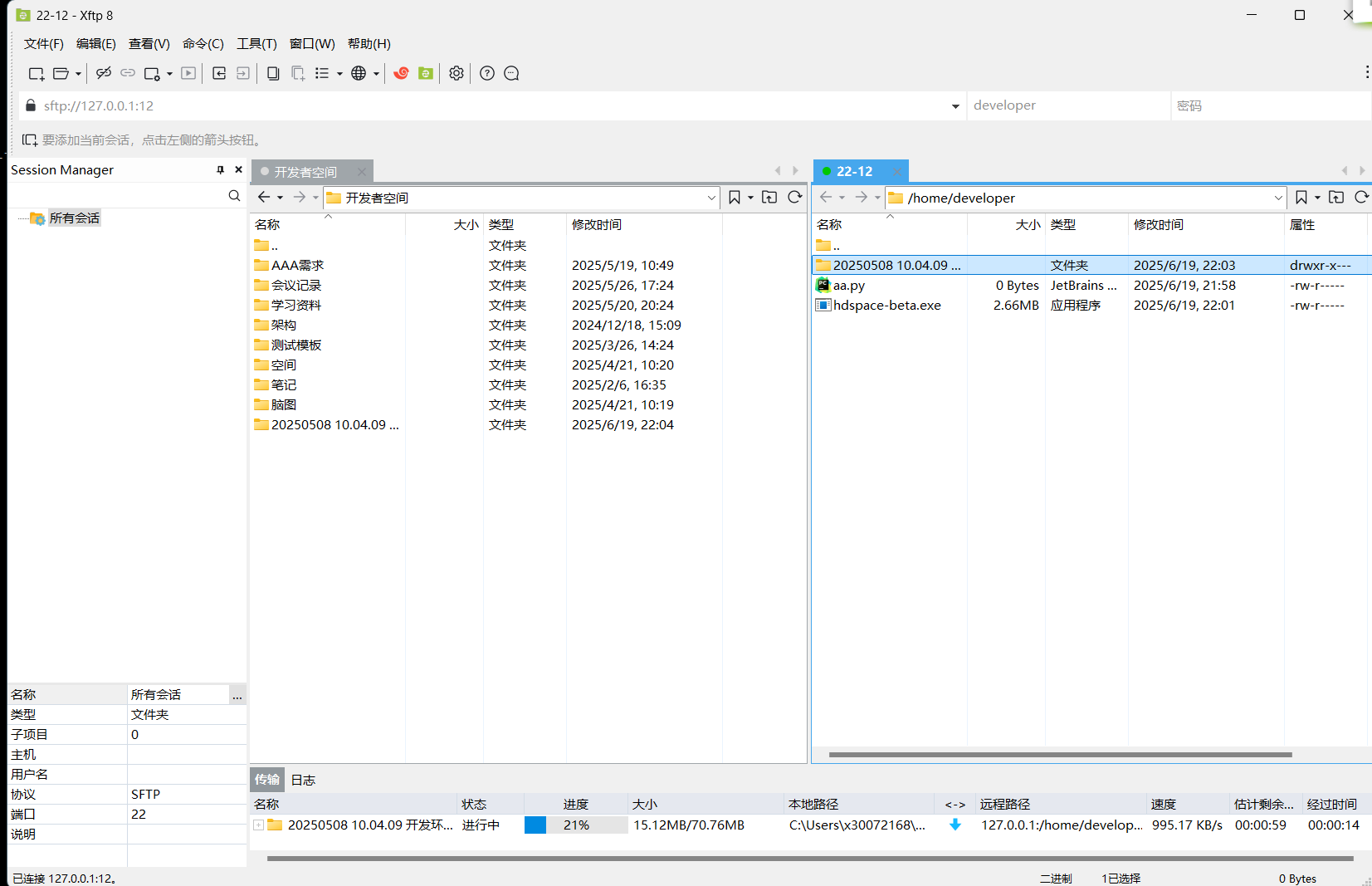Open Options with the gear icon
This screenshot has width=1372, height=886.
tap(457, 73)
